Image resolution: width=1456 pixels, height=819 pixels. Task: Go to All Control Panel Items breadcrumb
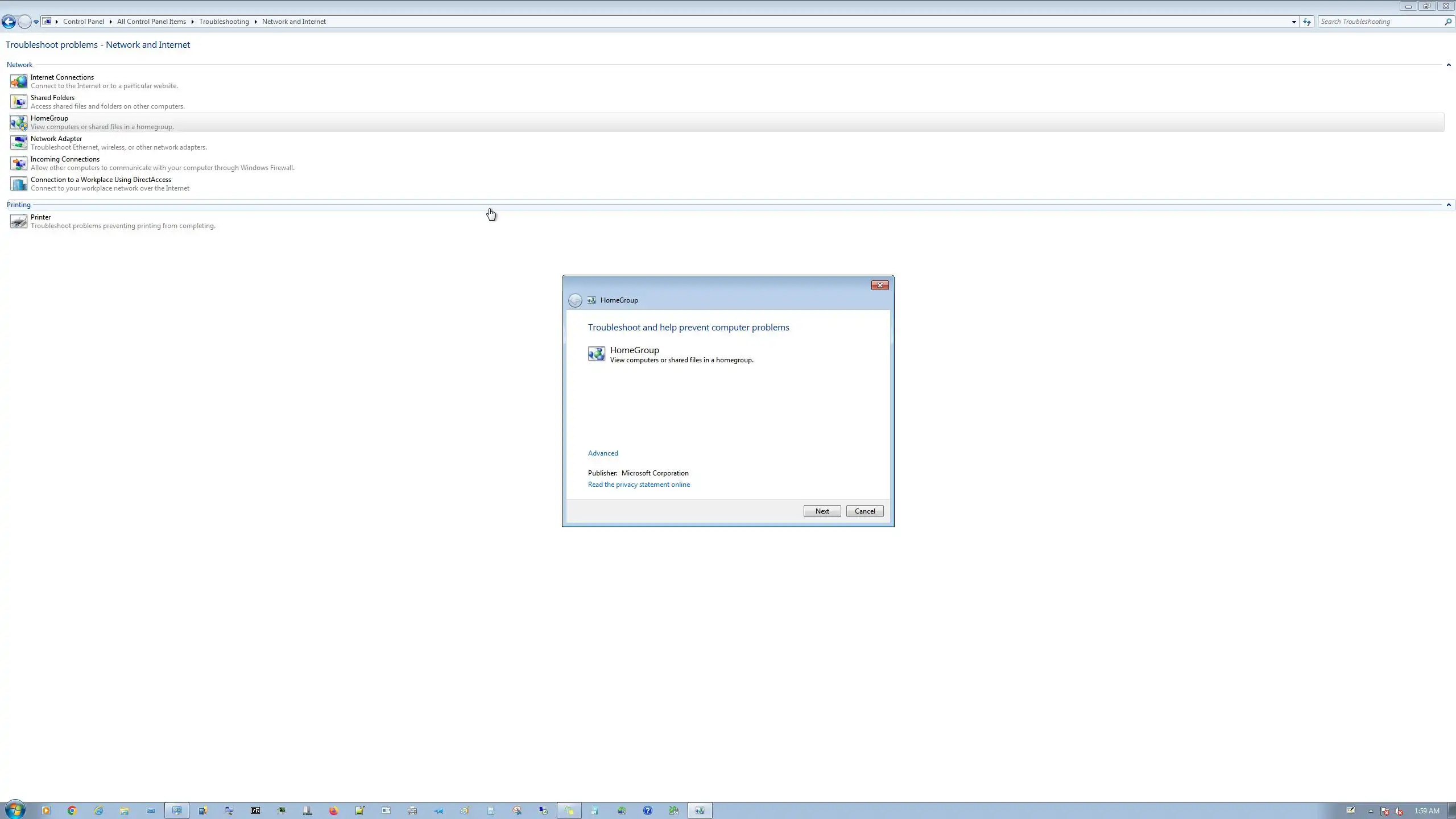click(151, 22)
